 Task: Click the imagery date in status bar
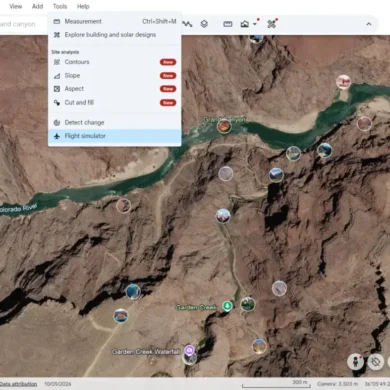pyautogui.click(x=58, y=384)
